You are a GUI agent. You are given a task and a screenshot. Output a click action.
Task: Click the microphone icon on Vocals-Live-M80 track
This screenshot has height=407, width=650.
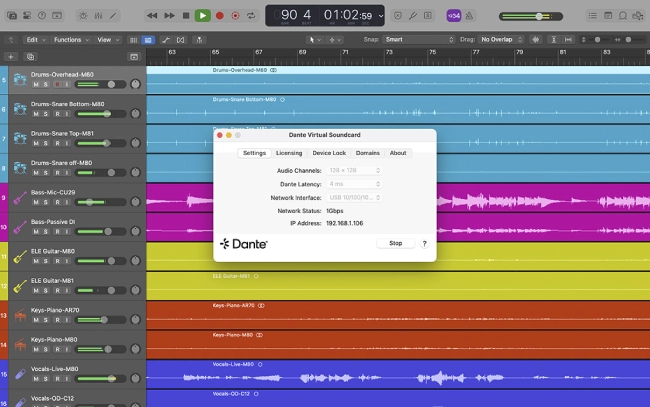click(x=19, y=375)
